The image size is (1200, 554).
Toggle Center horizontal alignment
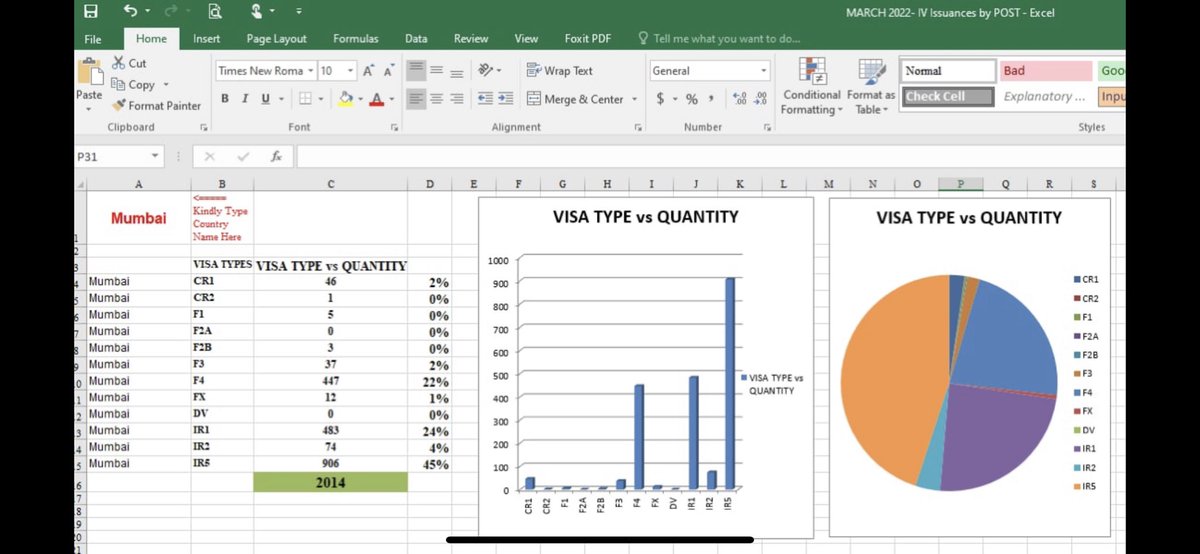pos(437,99)
